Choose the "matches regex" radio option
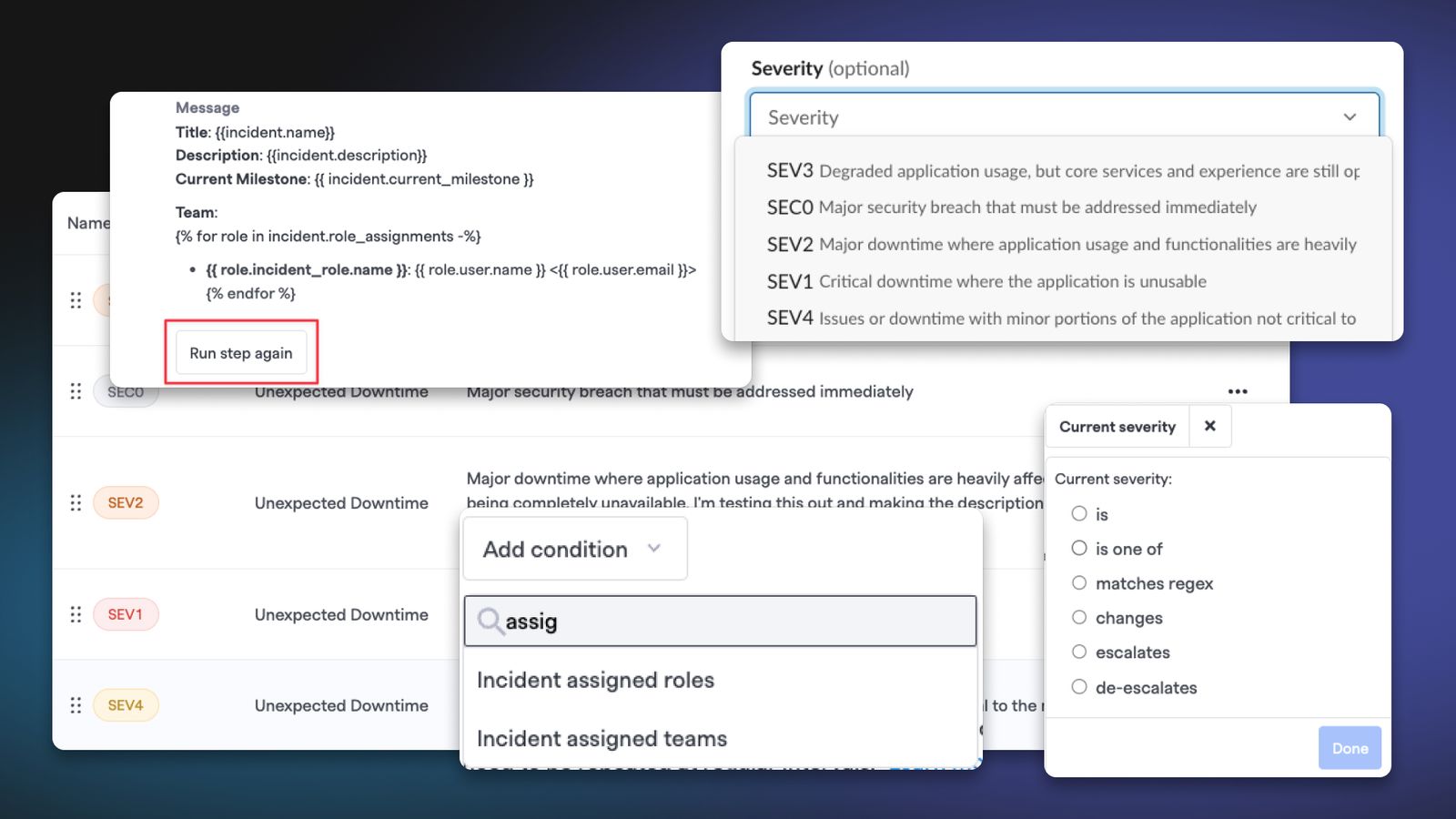This screenshot has height=819, width=1456. point(1079,583)
